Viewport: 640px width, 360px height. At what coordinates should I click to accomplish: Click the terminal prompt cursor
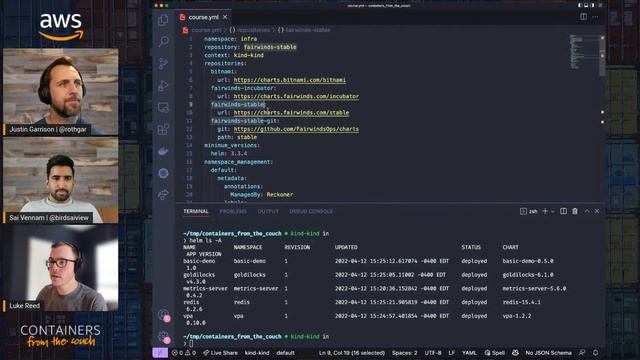click(191, 344)
